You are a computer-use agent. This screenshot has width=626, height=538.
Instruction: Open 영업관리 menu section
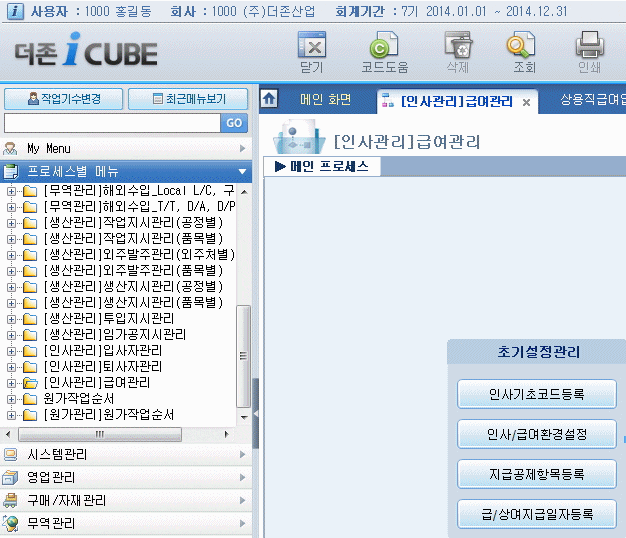click(x=126, y=477)
